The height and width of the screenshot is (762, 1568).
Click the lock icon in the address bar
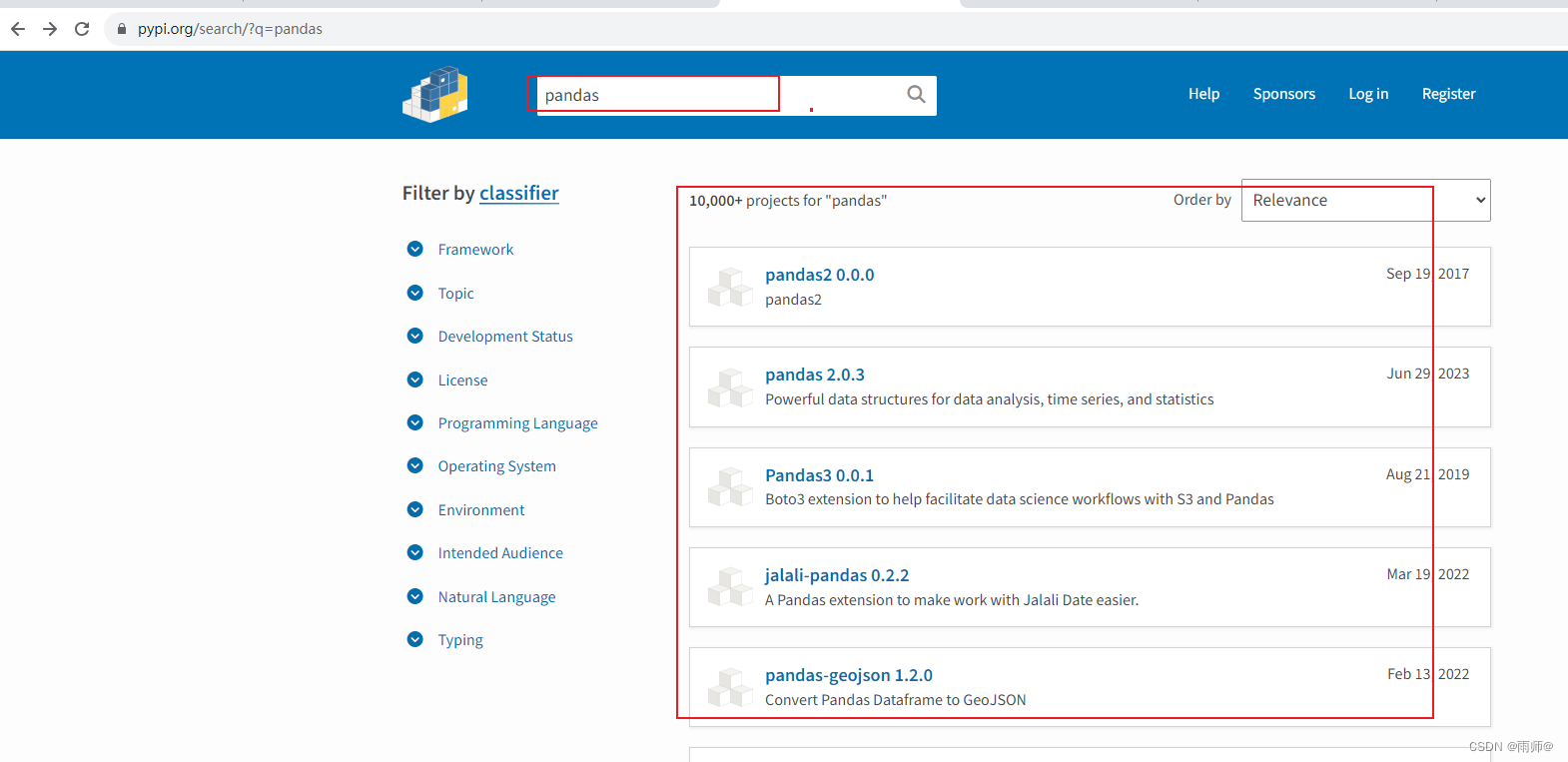tap(122, 29)
